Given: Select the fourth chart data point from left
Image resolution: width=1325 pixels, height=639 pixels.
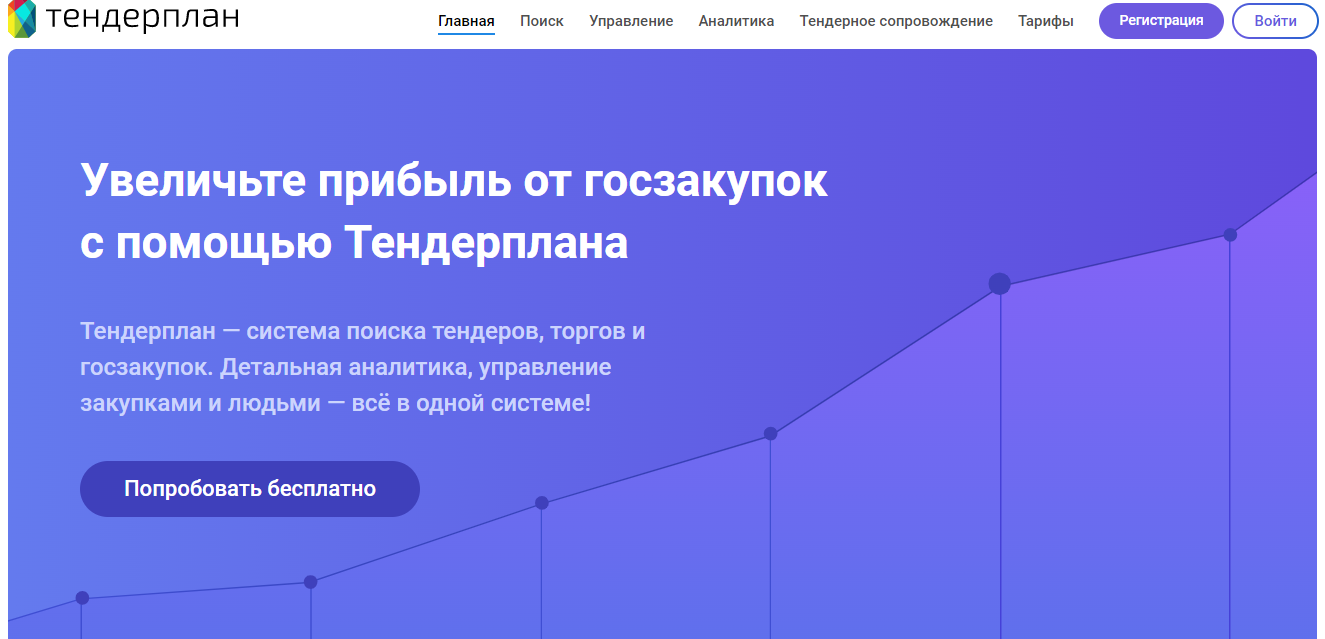Looking at the screenshot, I should click(x=770, y=434).
